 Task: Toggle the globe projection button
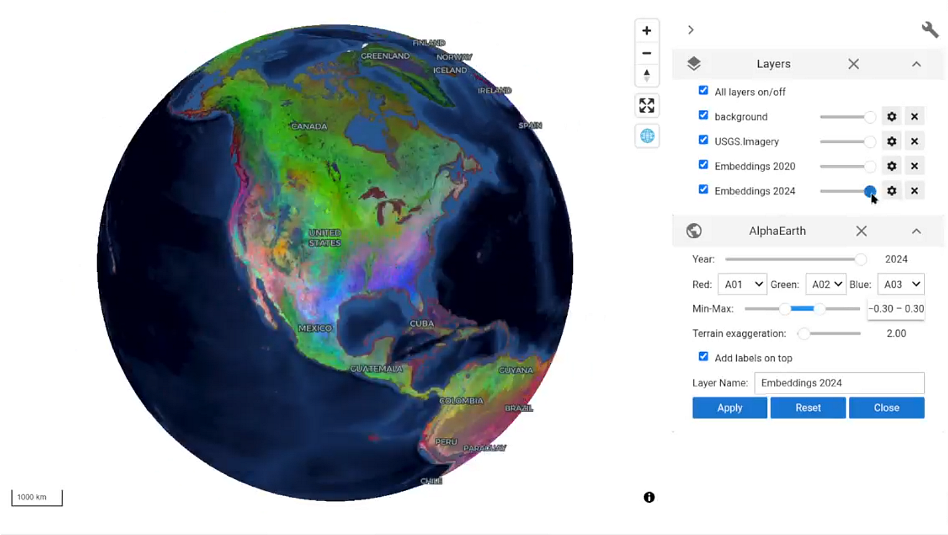pyautogui.click(x=647, y=136)
